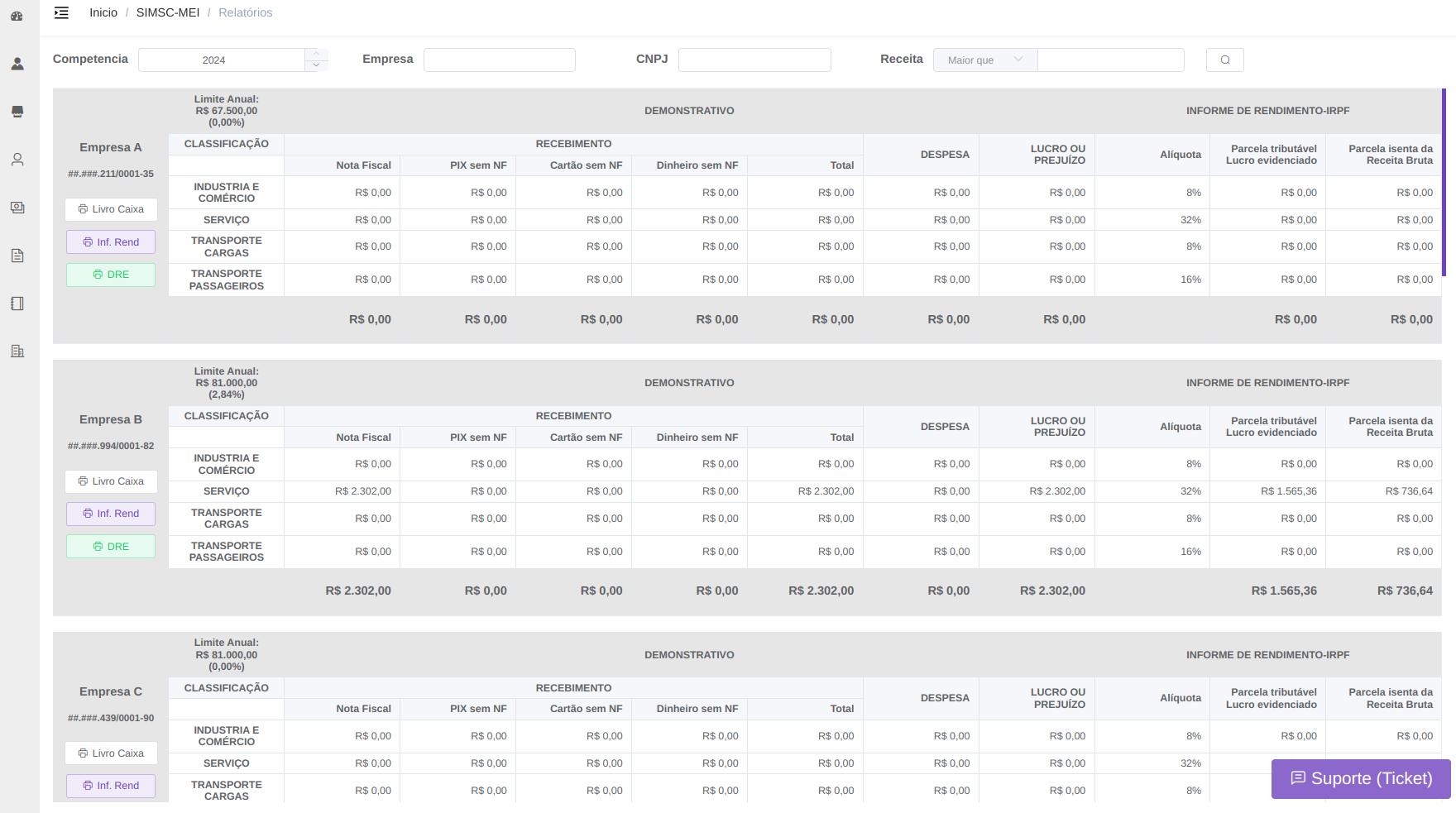This screenshot has height=813, width=1456.
Task: Open SIMSC-MEI breadcrumb link
Action: (167, 12)
